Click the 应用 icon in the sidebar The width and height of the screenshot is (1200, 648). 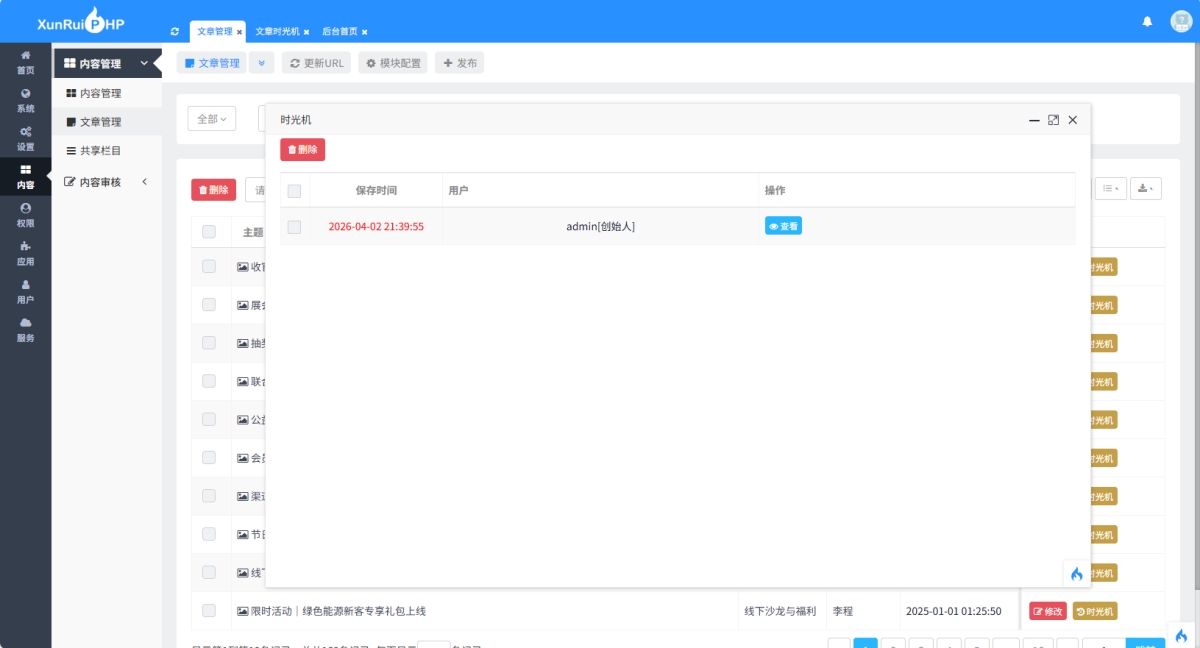point(25,255)
